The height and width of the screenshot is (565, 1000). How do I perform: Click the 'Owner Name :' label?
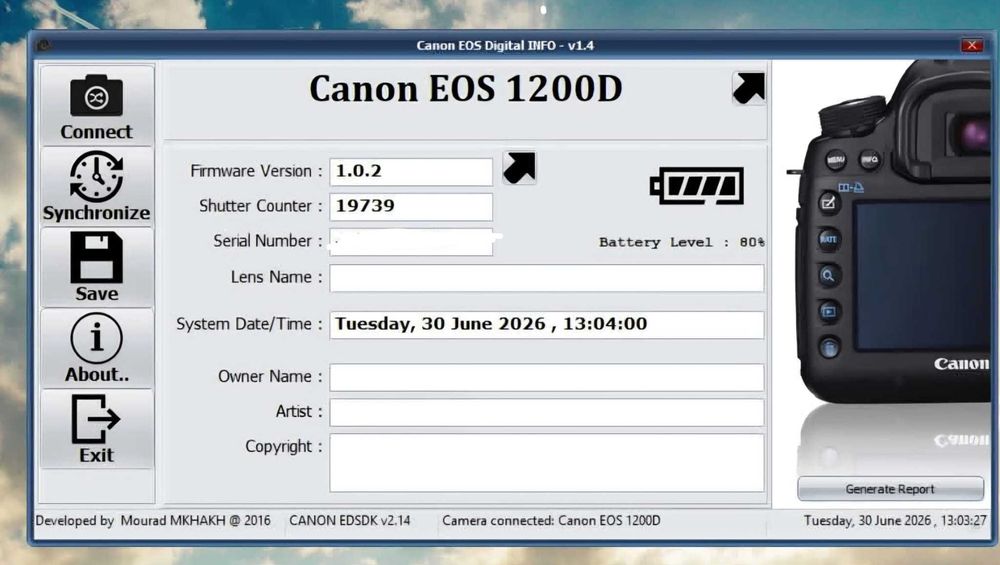click(270, 377)
